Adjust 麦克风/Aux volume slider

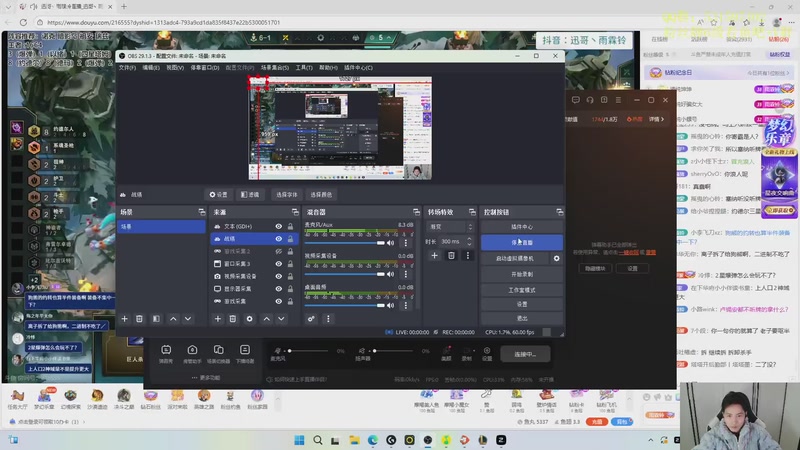tap(345, 243)
